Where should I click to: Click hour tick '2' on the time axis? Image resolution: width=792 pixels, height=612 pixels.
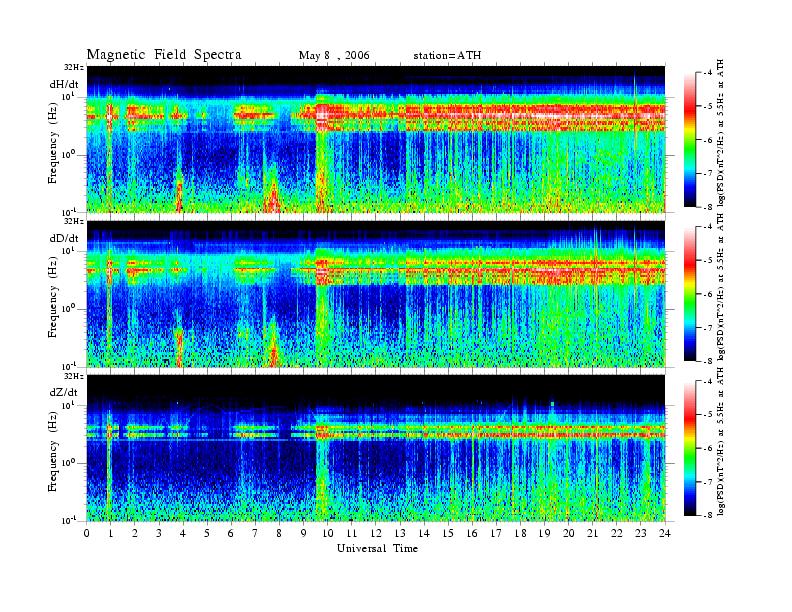tap(135, 534)
